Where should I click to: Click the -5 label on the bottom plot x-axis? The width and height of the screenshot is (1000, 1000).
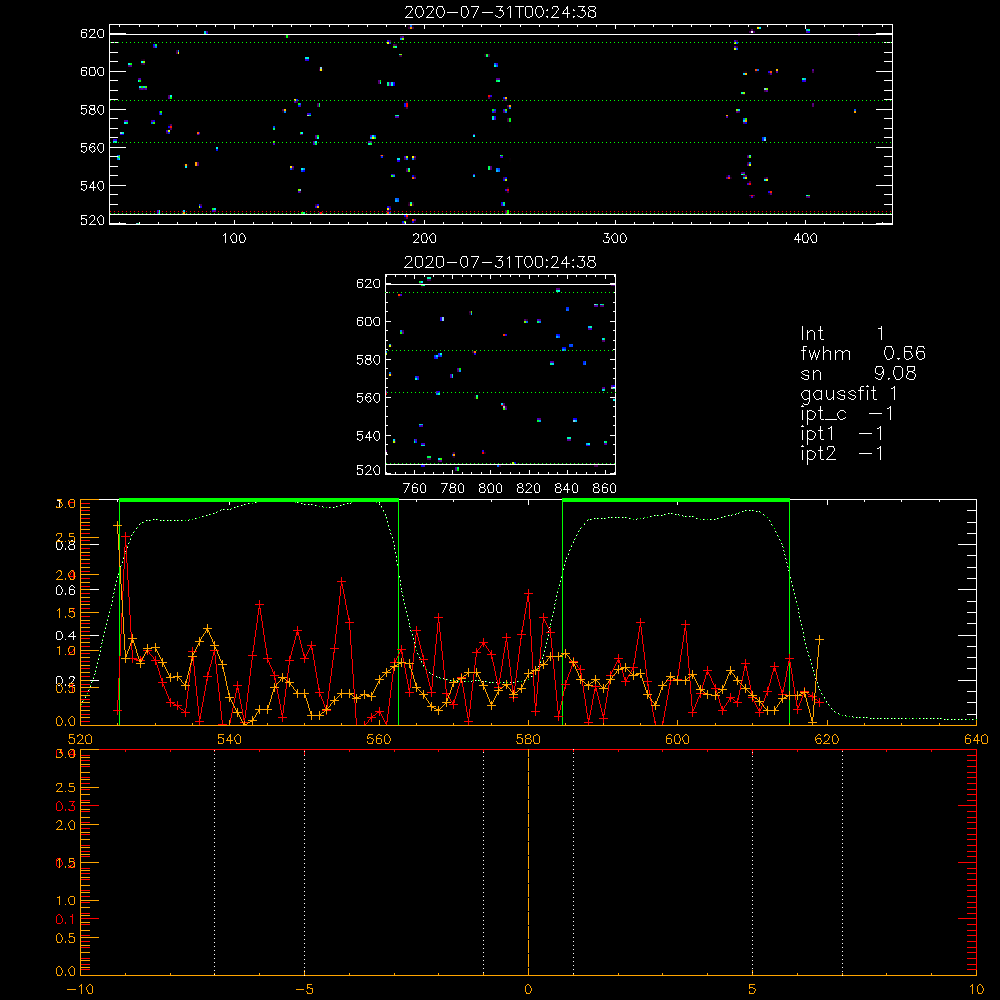coord(304,989)
